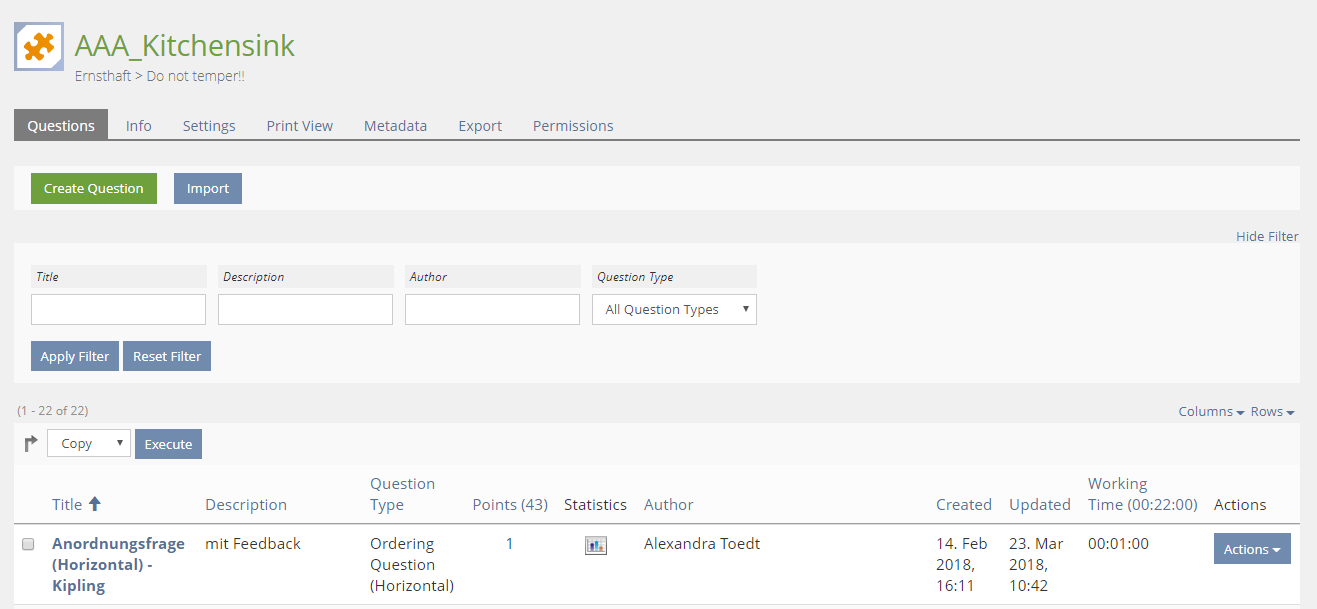Open the Columns dropdown menu
The height and width of the screenshot is (609, 1317).
(1210, 412)
